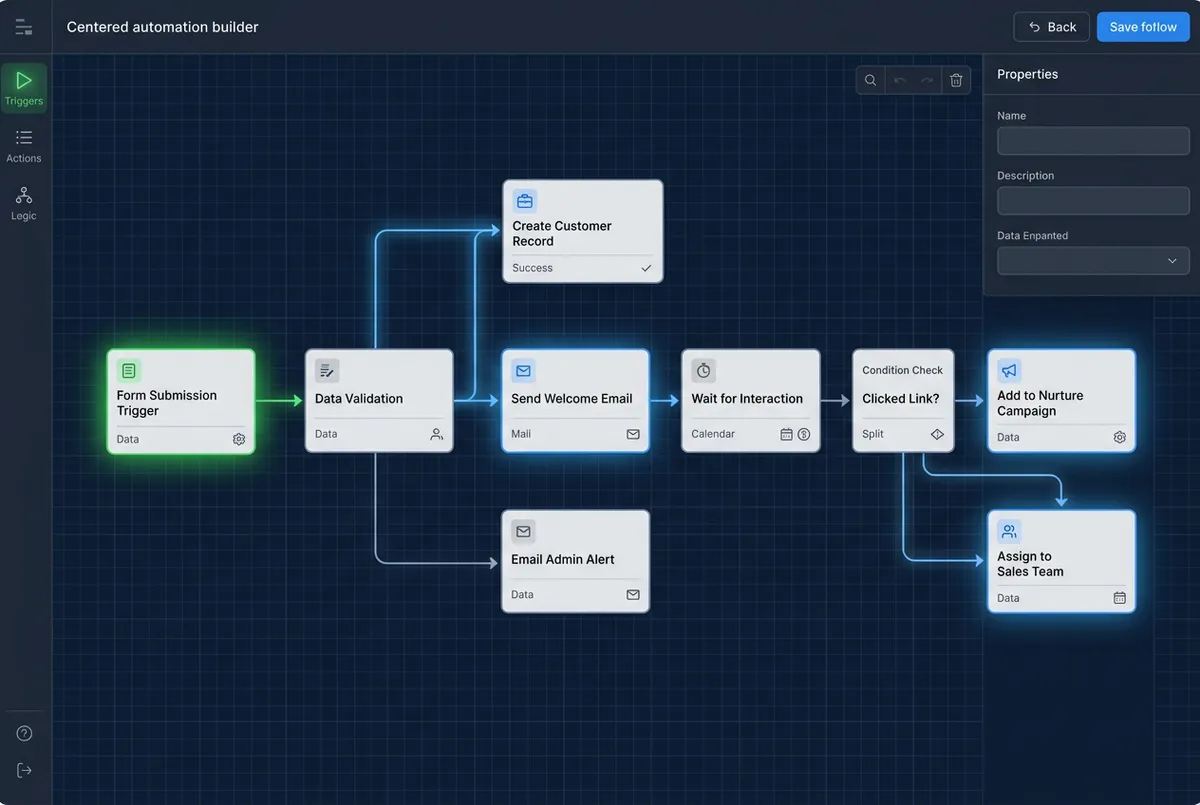Open the help question-mark icon

(x=24, y=733)
